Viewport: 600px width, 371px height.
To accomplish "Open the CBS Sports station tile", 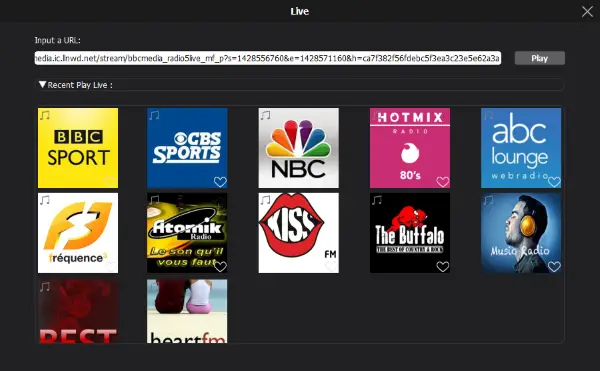I will pyautogui.click(x=187, y=148).
